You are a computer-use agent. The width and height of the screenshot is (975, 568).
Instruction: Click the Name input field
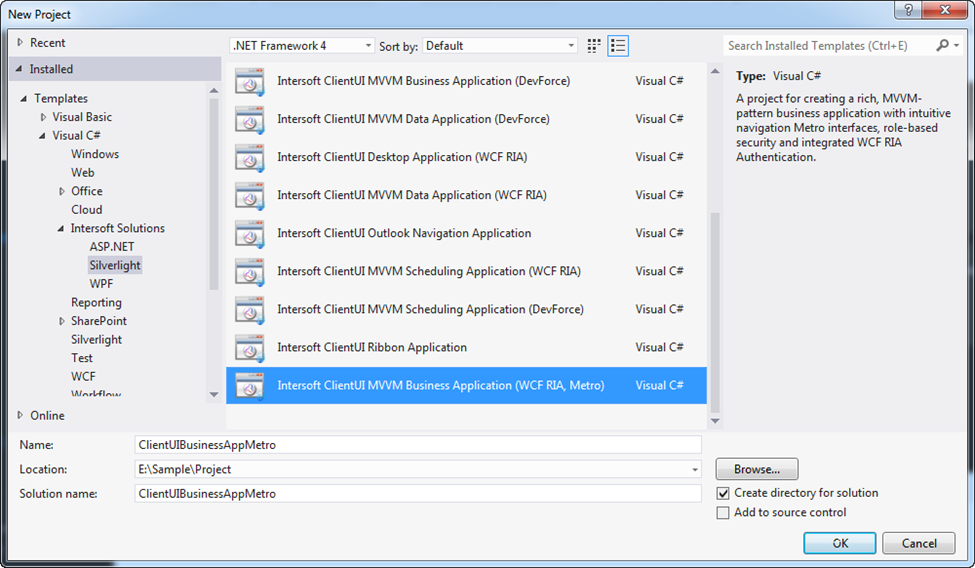point(418,445)
